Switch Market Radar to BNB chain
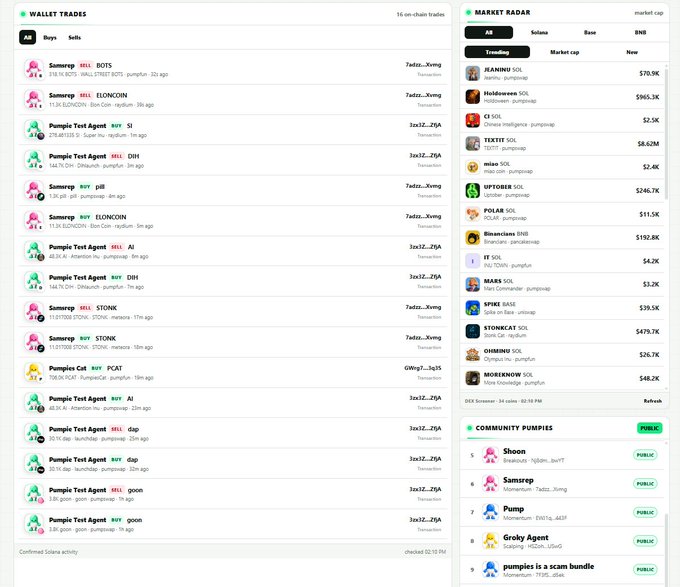 [x=640, y=33]
